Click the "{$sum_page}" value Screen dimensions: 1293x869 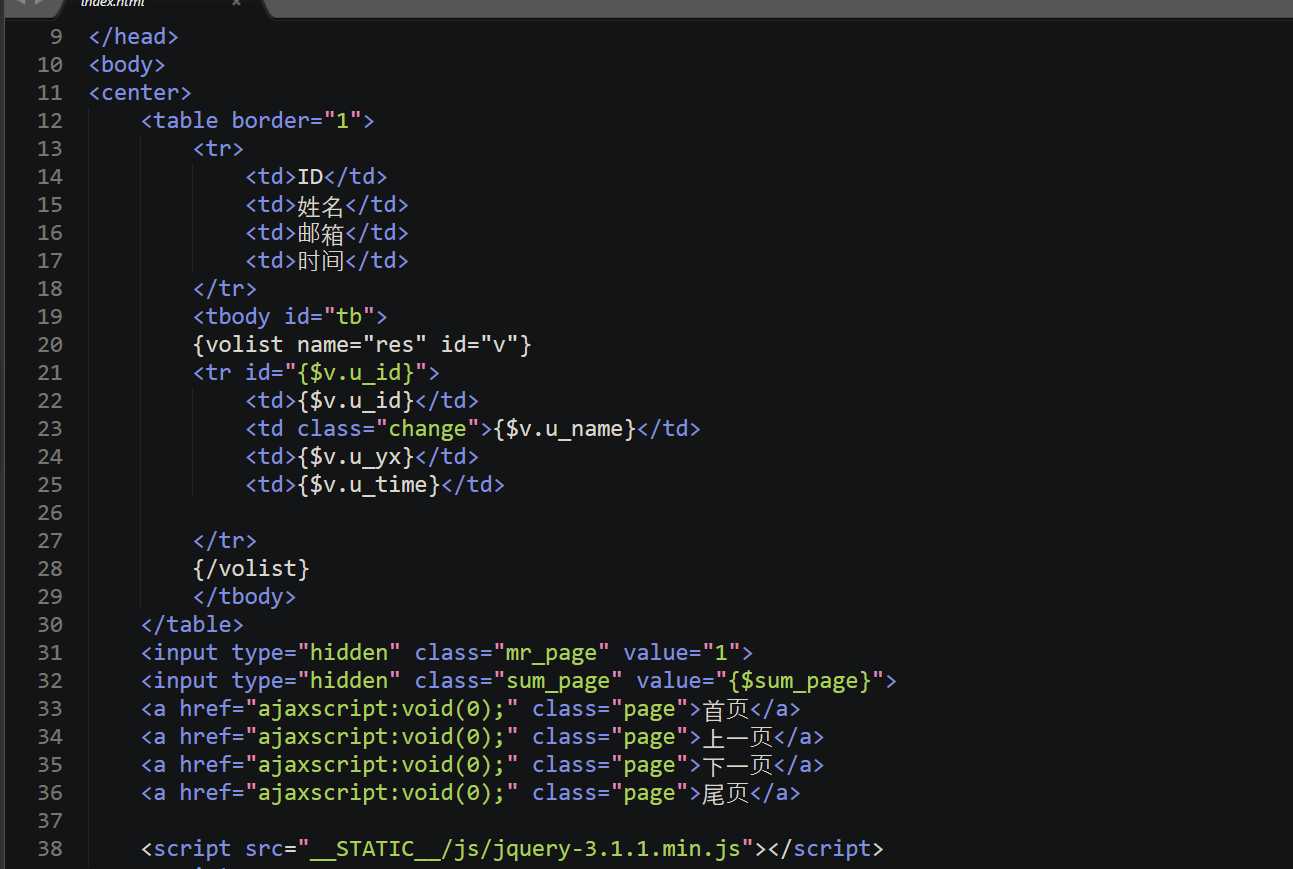798,681
